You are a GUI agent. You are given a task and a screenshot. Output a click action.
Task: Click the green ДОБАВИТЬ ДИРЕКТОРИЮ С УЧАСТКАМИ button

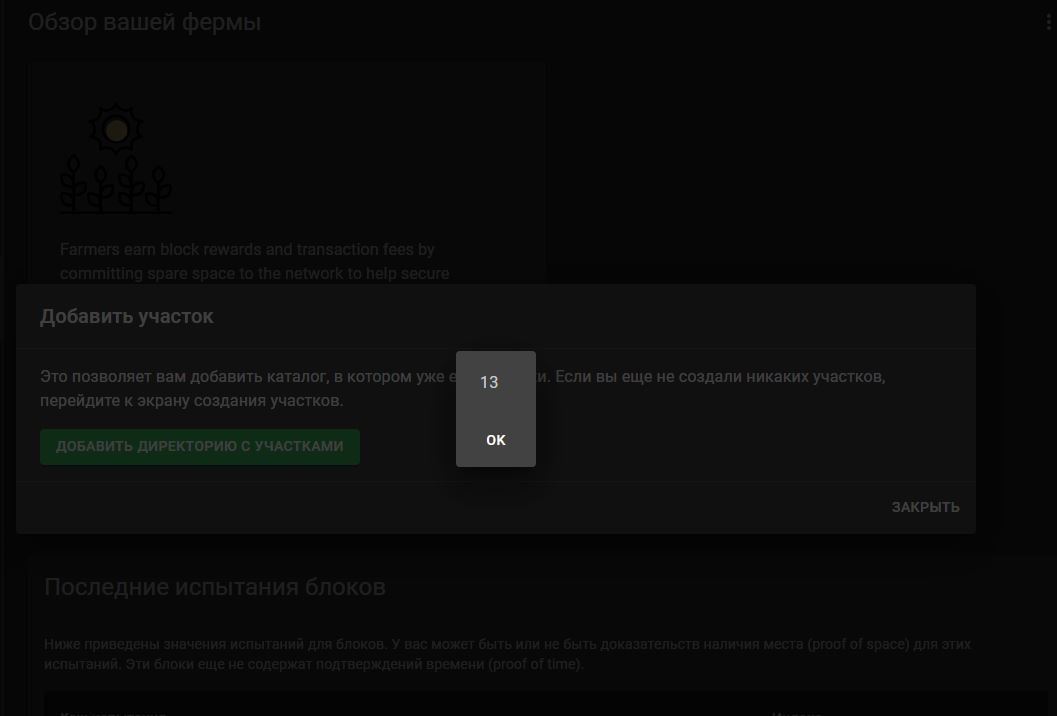tap(200, 446)
